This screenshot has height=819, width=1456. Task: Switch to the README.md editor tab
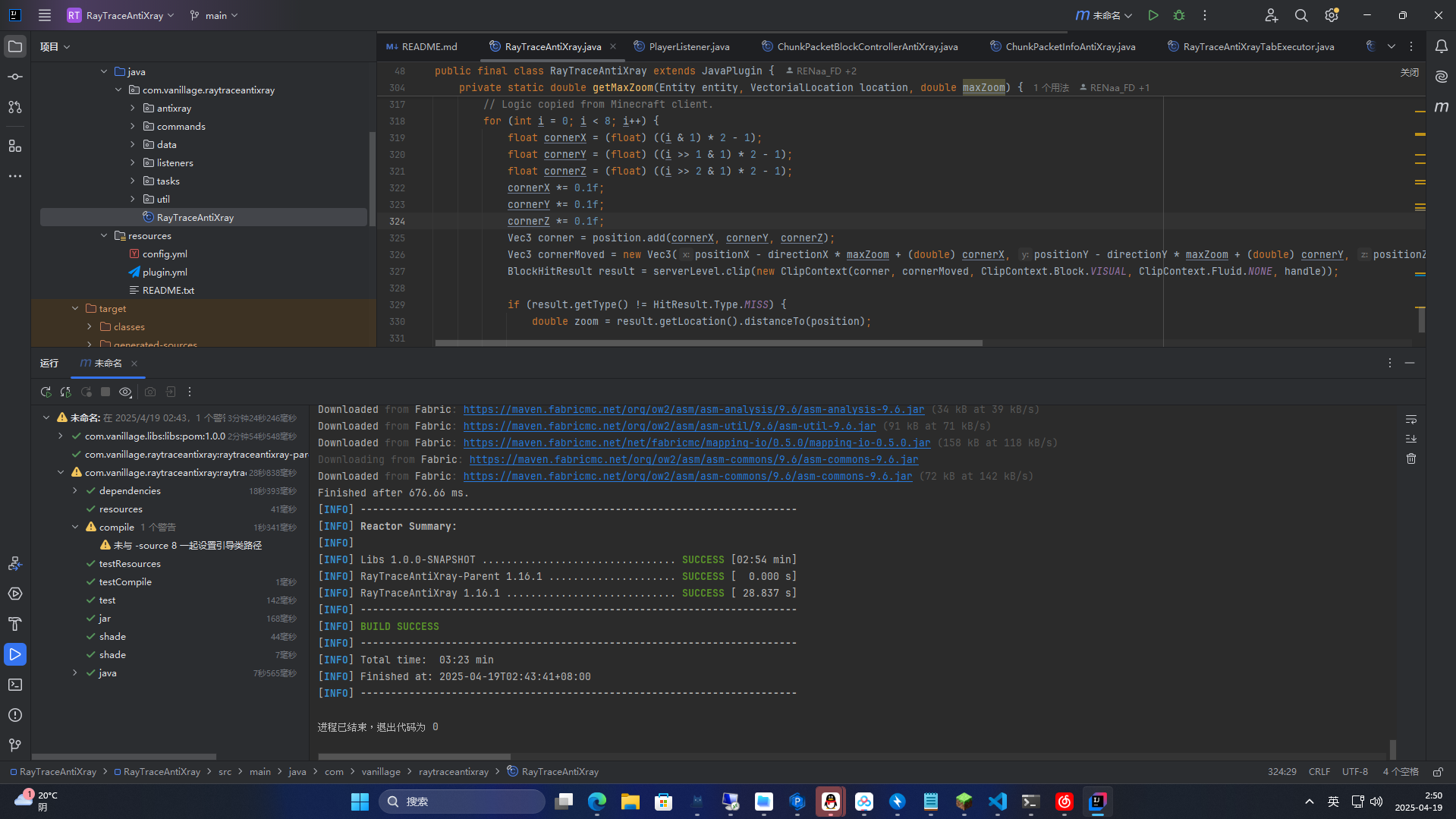[429, 46]
